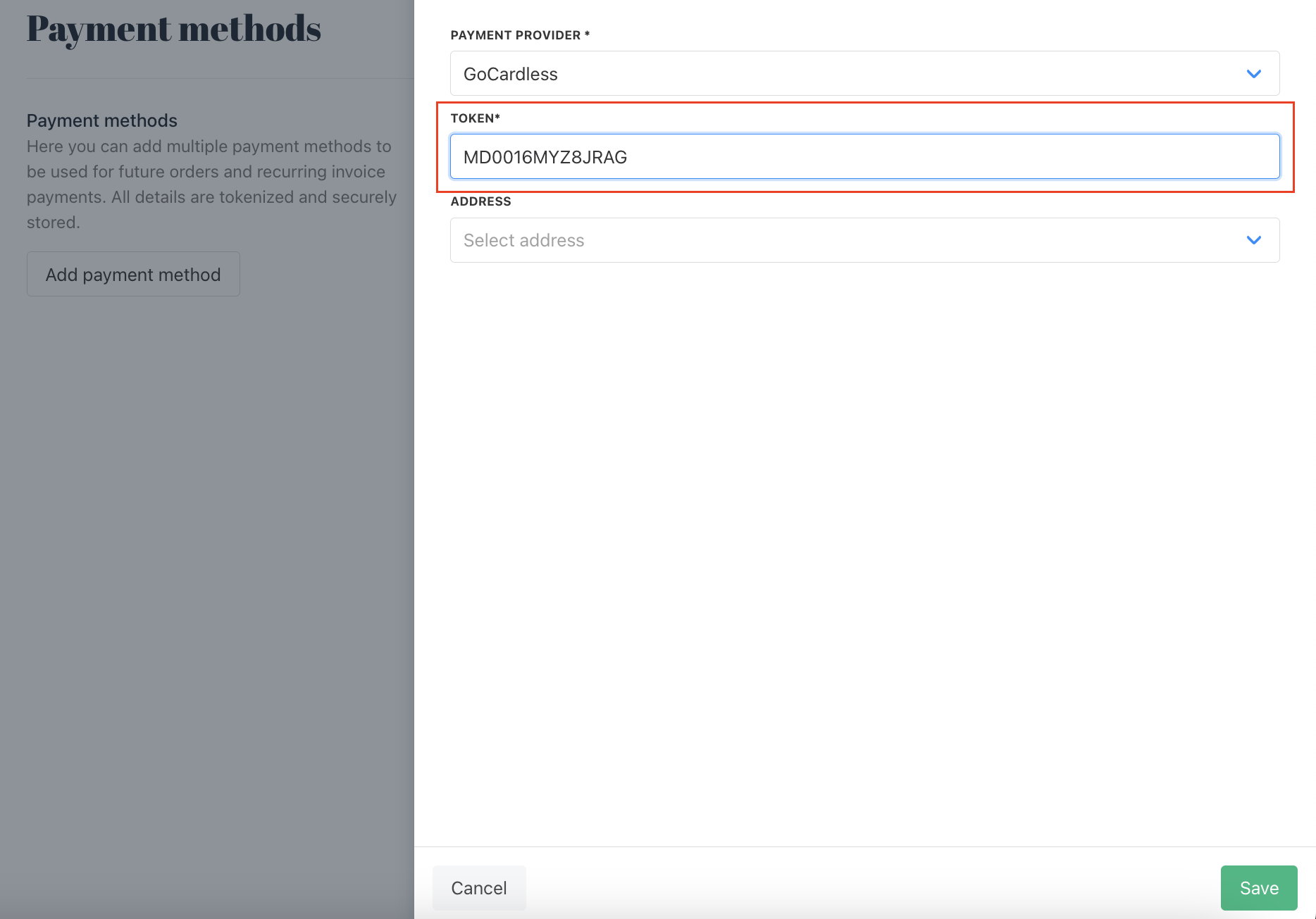
Task: Click the Address dropdown chevron arrow
Action: point(1253,240)
